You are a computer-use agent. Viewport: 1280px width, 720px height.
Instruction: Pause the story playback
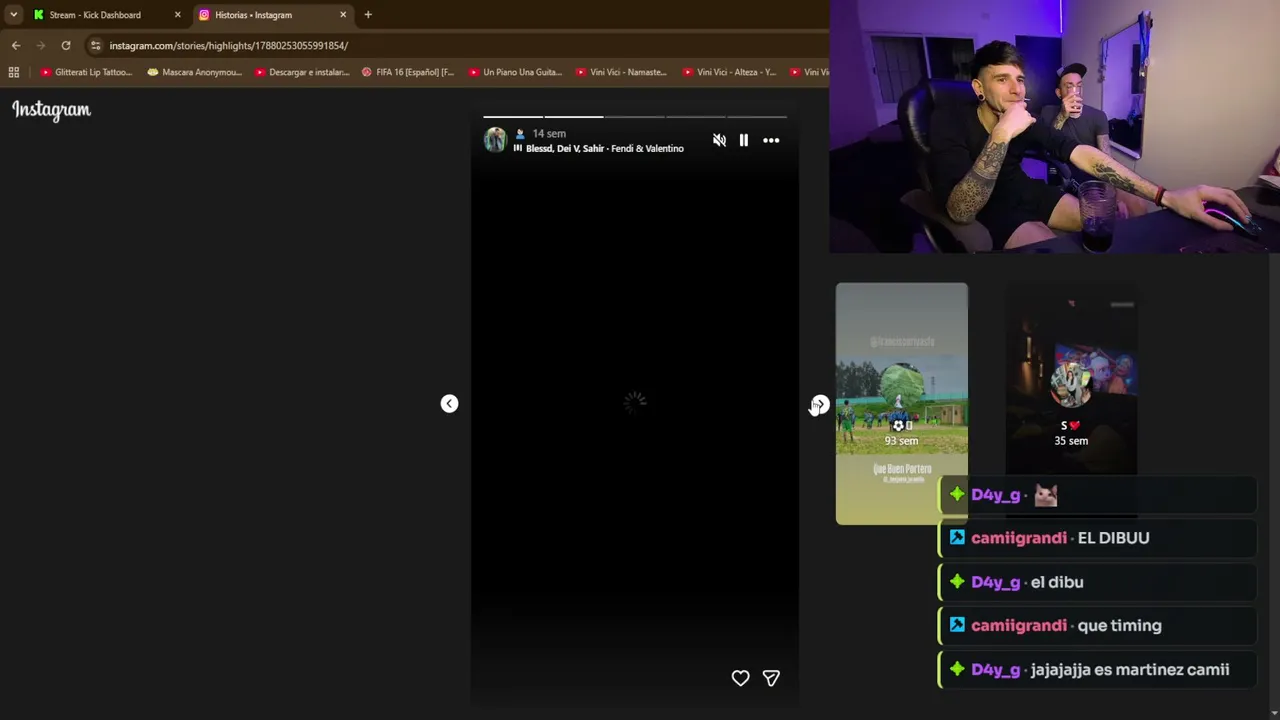point(744,140)
